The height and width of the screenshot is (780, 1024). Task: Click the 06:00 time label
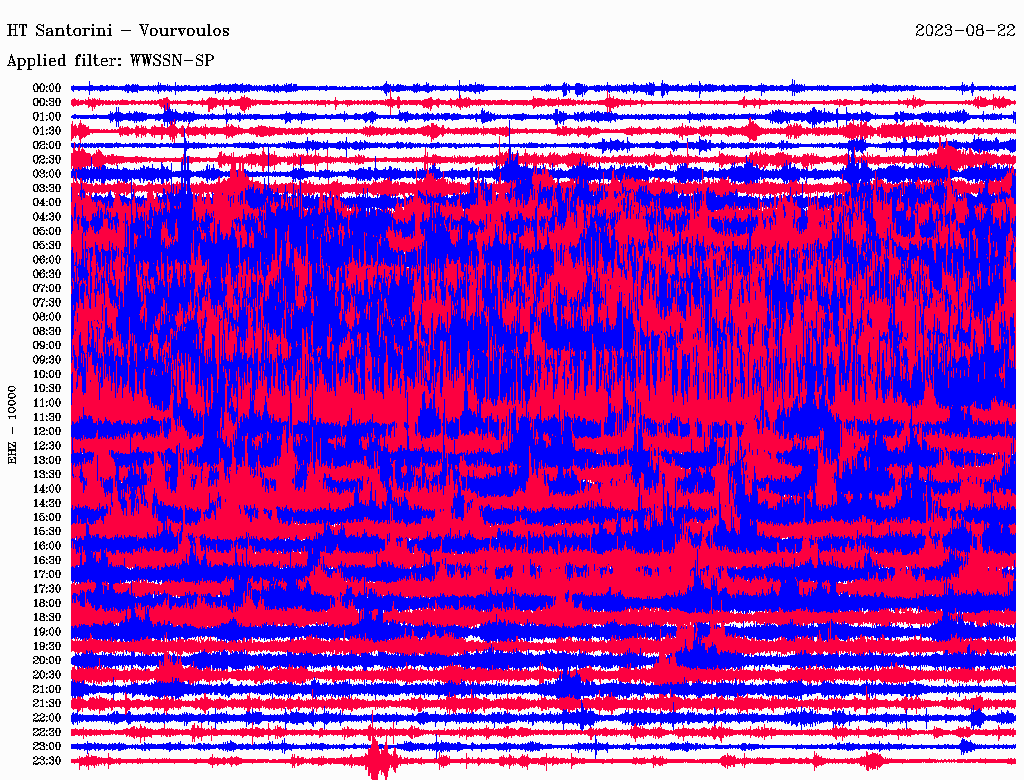coord(47,259)
